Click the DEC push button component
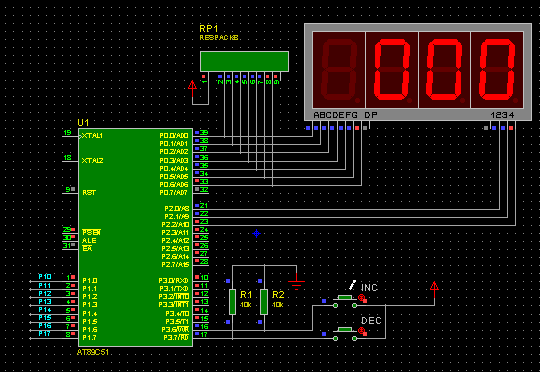Image resolution: width=540 pixels, height=372 pixels. coord(345,333)
